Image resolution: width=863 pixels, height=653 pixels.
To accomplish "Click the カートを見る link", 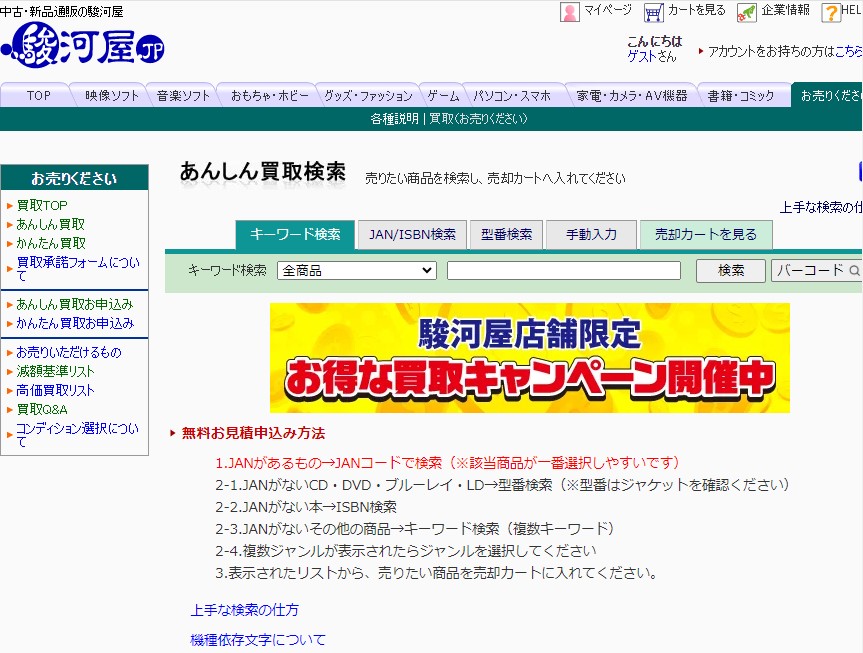I will [696, 10].
